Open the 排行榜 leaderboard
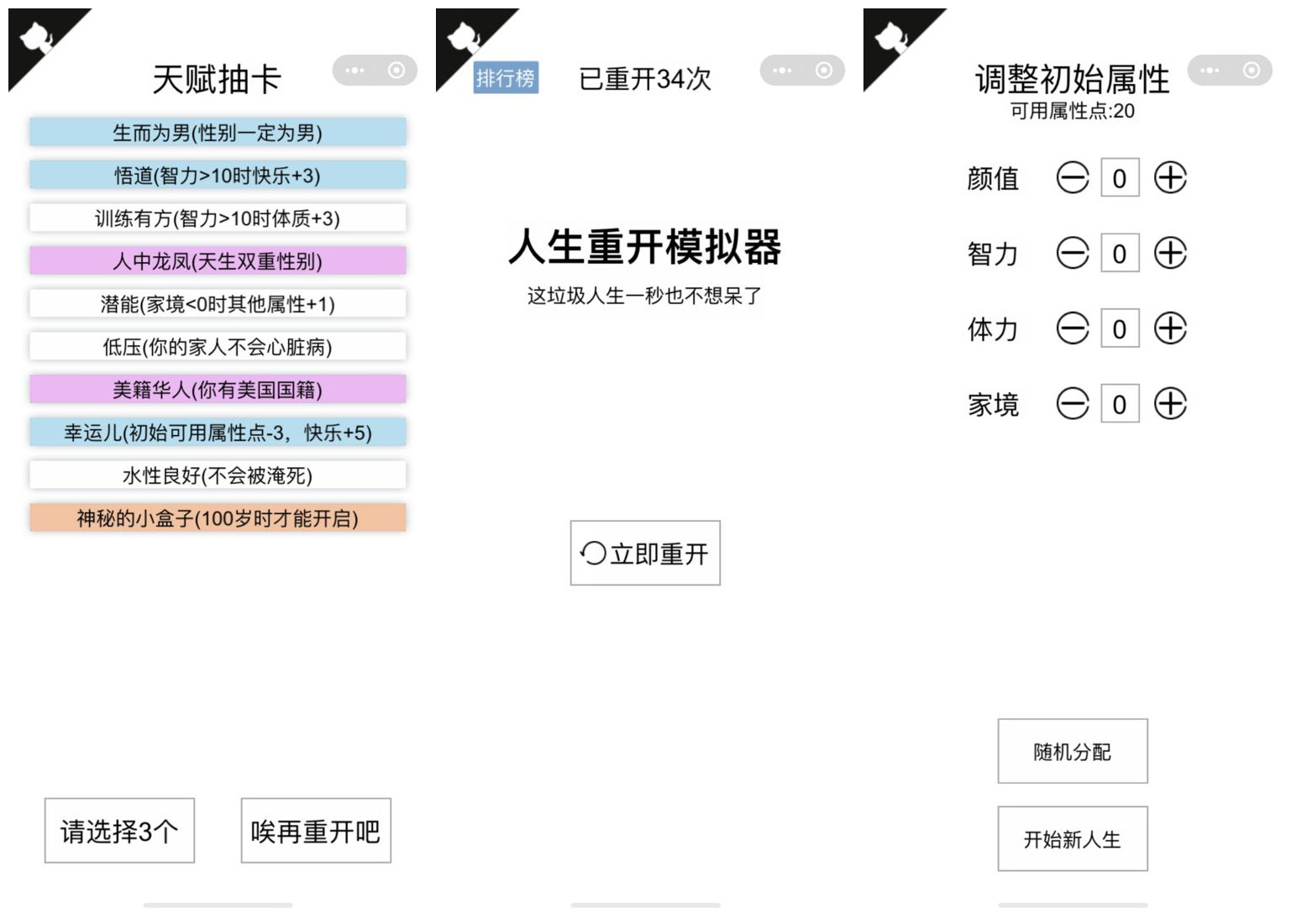The height and width of the screenshot is (924, 1291). (506, 78)
